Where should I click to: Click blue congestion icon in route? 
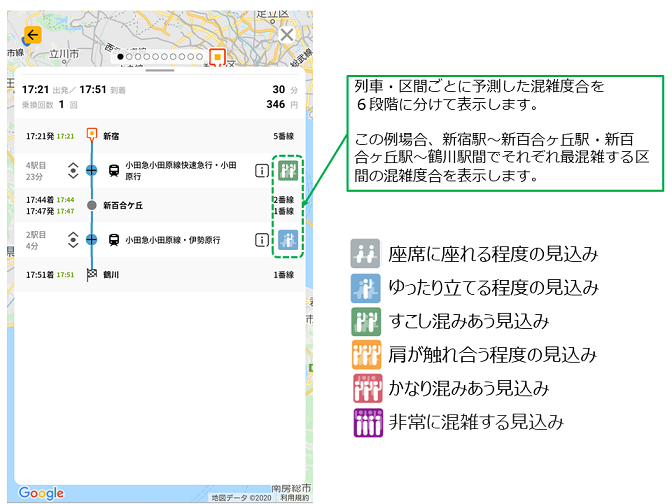tap(288, 240)
